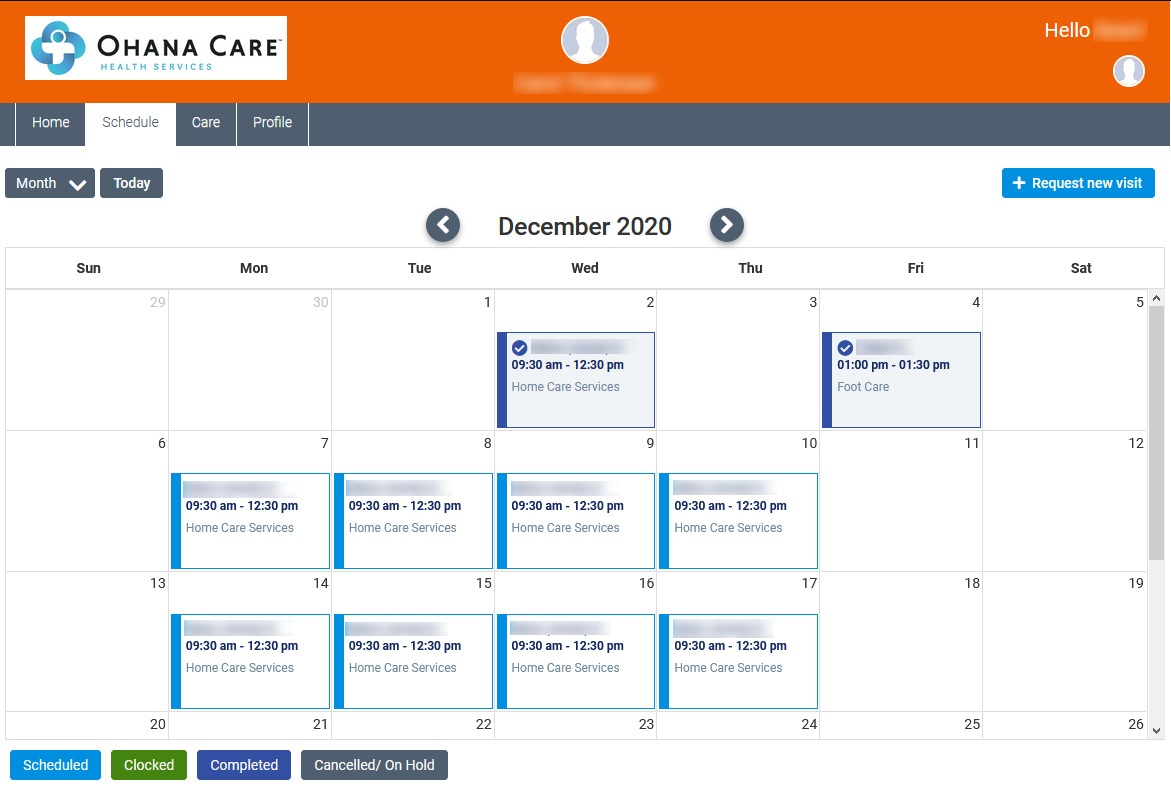1171x793 pixels.
Task: Click the plus icon on Request new visit
Action: (x=1019, y=183)
